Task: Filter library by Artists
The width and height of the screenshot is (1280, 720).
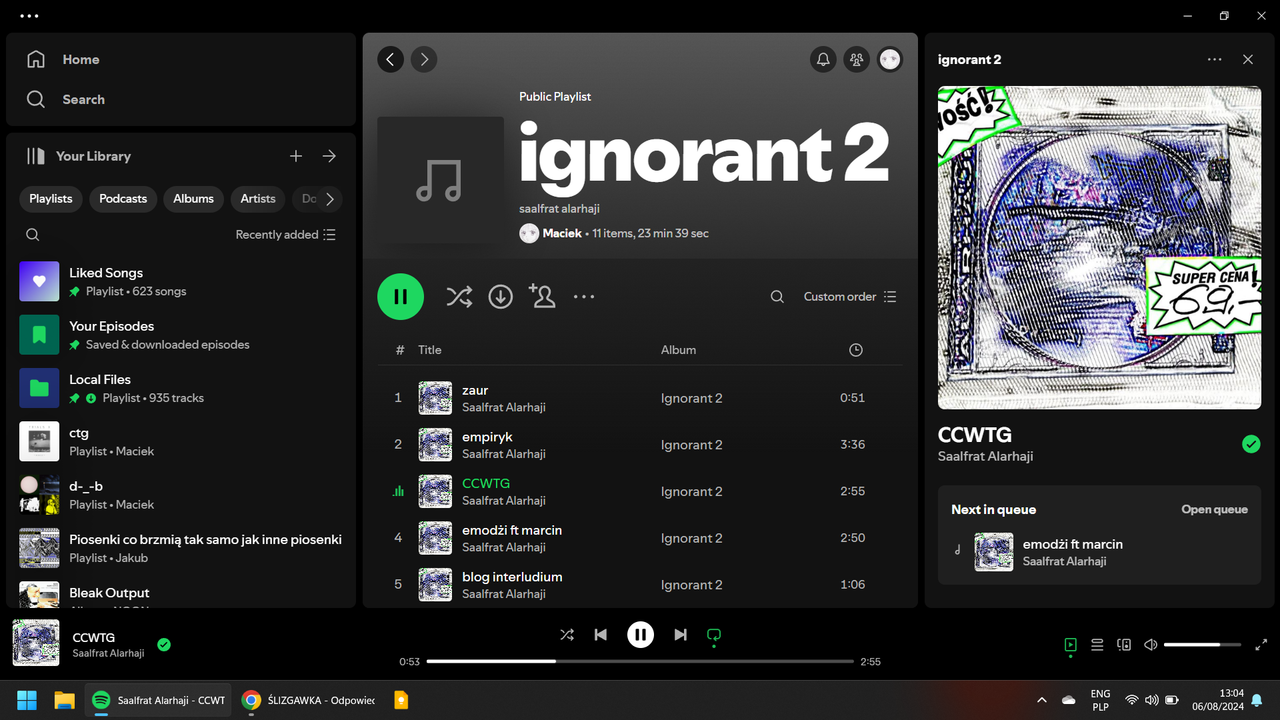Action: coord(258,199)
